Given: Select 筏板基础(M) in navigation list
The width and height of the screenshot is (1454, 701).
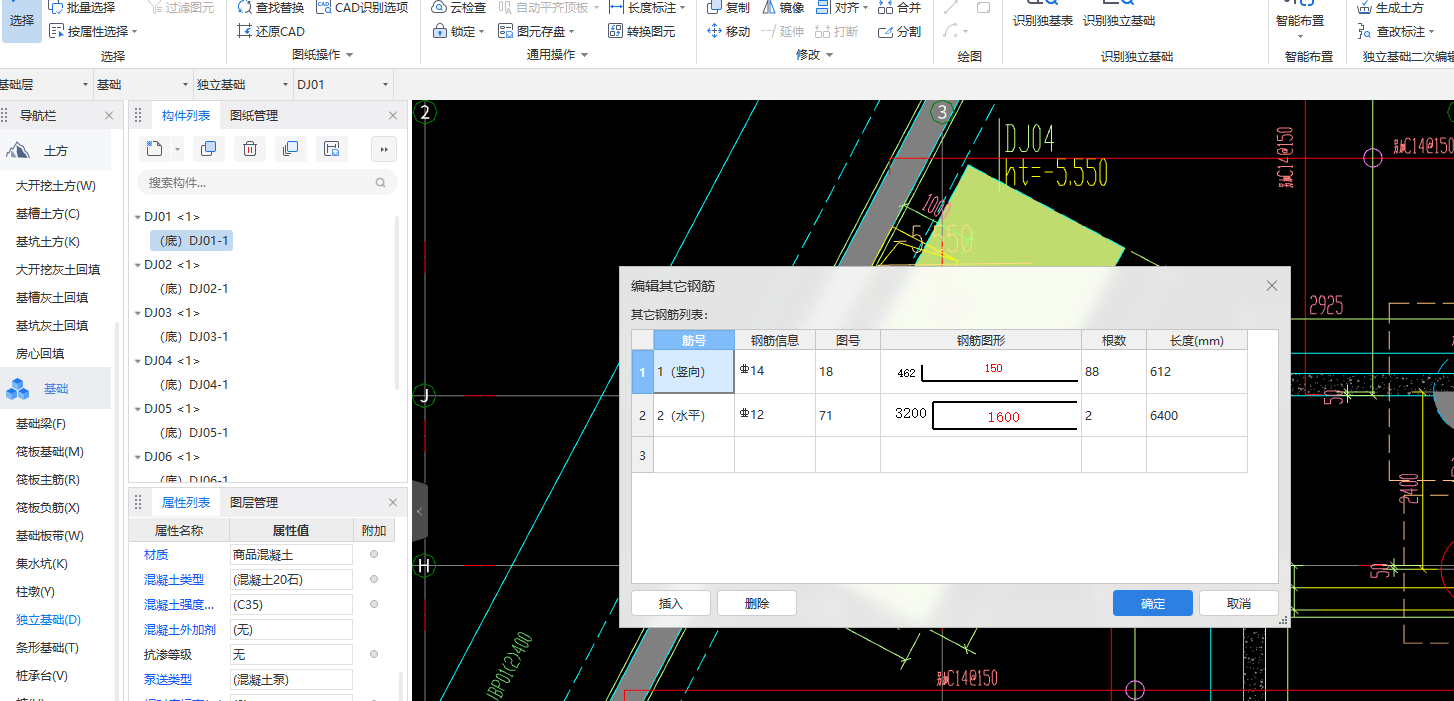Looking at the screenshot, I should point(50,452).
